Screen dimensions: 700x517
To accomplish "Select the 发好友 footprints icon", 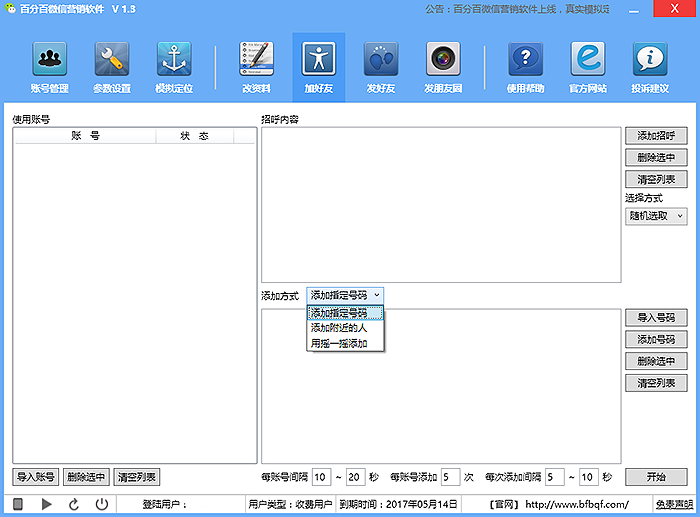I will pyautogui.click(x=380, y=62).
